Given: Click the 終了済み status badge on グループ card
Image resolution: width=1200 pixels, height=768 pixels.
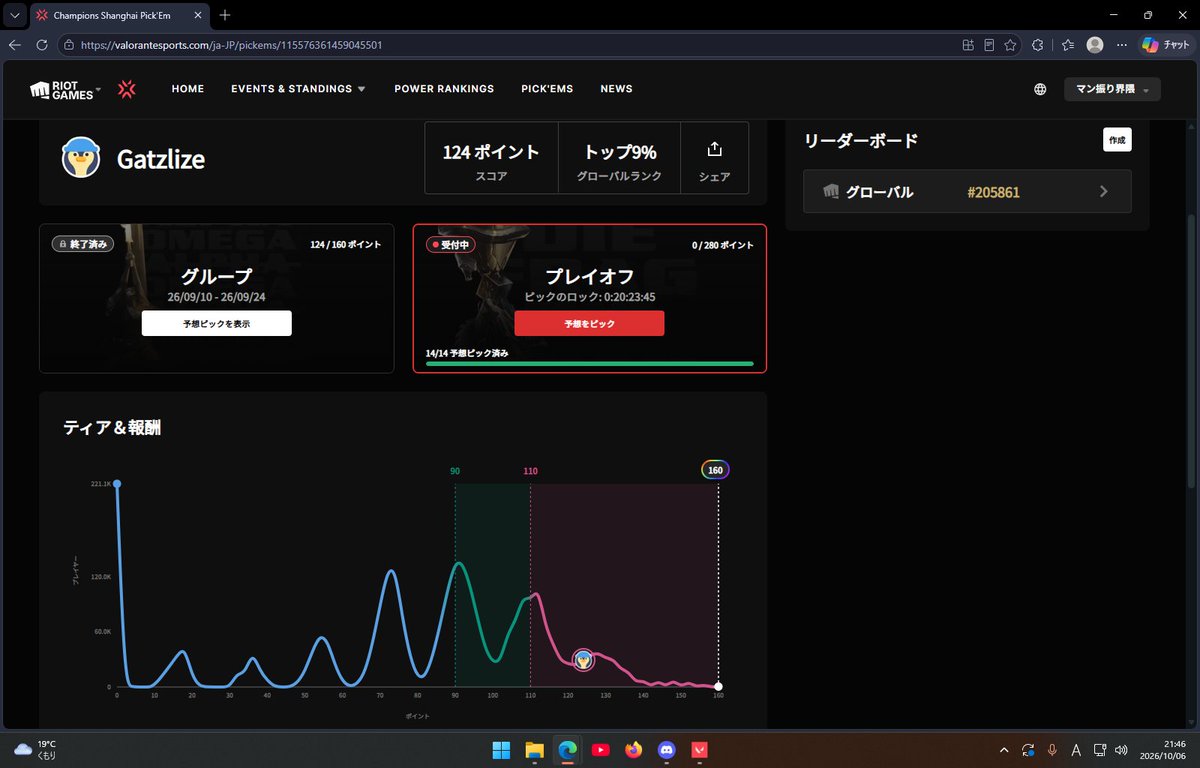Looking at the screenshot, I should point(82,244).
